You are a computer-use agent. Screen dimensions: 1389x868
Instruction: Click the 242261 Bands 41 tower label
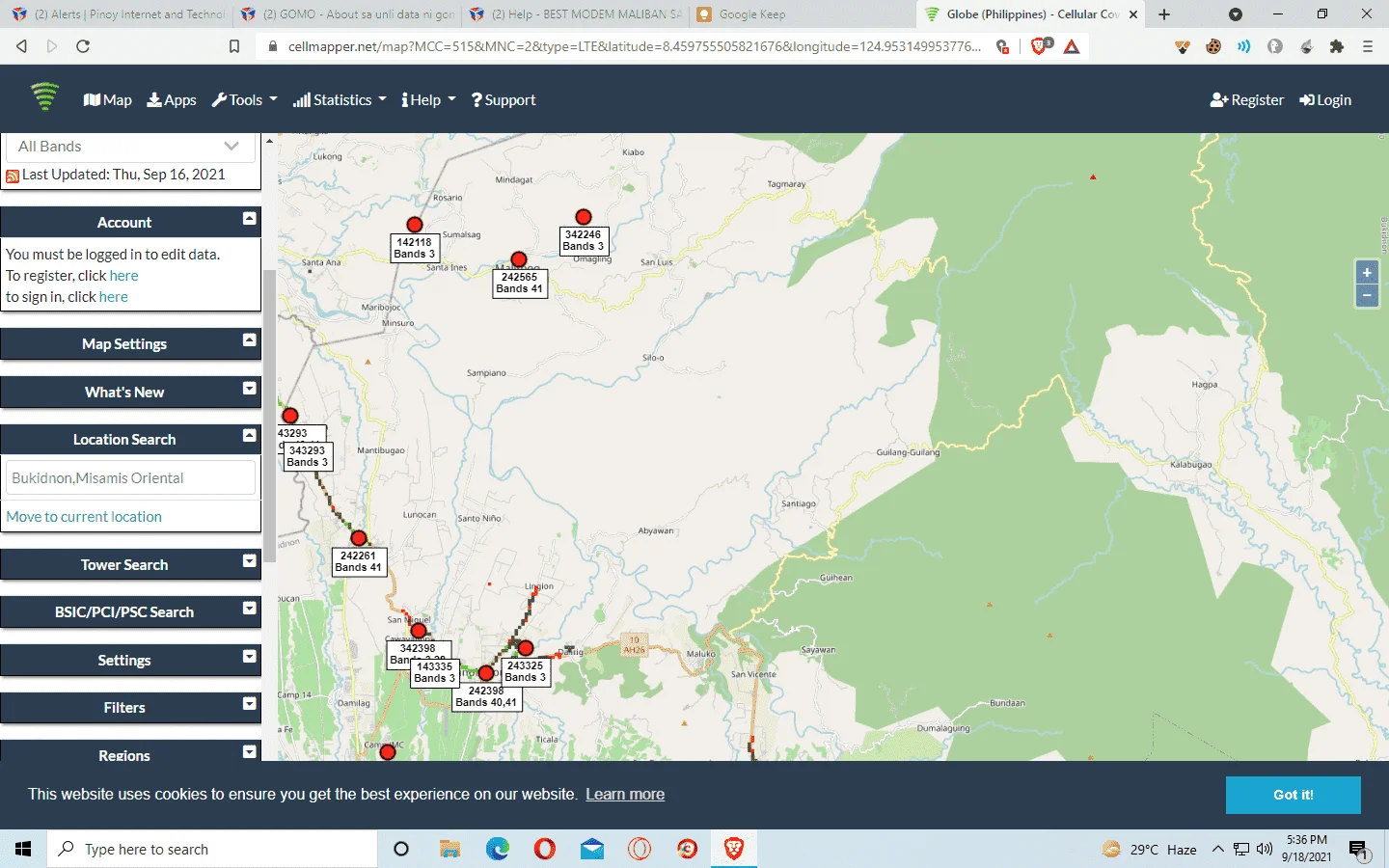click(x=359, y=561)
